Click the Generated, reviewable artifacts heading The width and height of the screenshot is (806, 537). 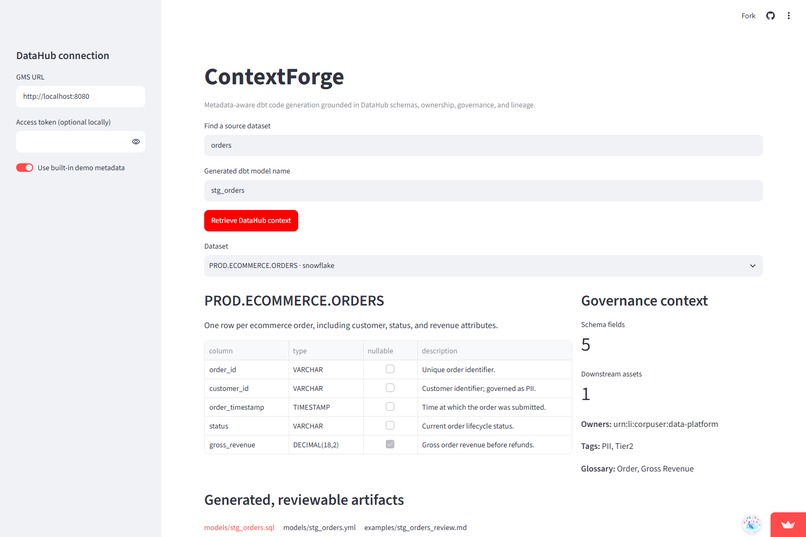point(304,500)
